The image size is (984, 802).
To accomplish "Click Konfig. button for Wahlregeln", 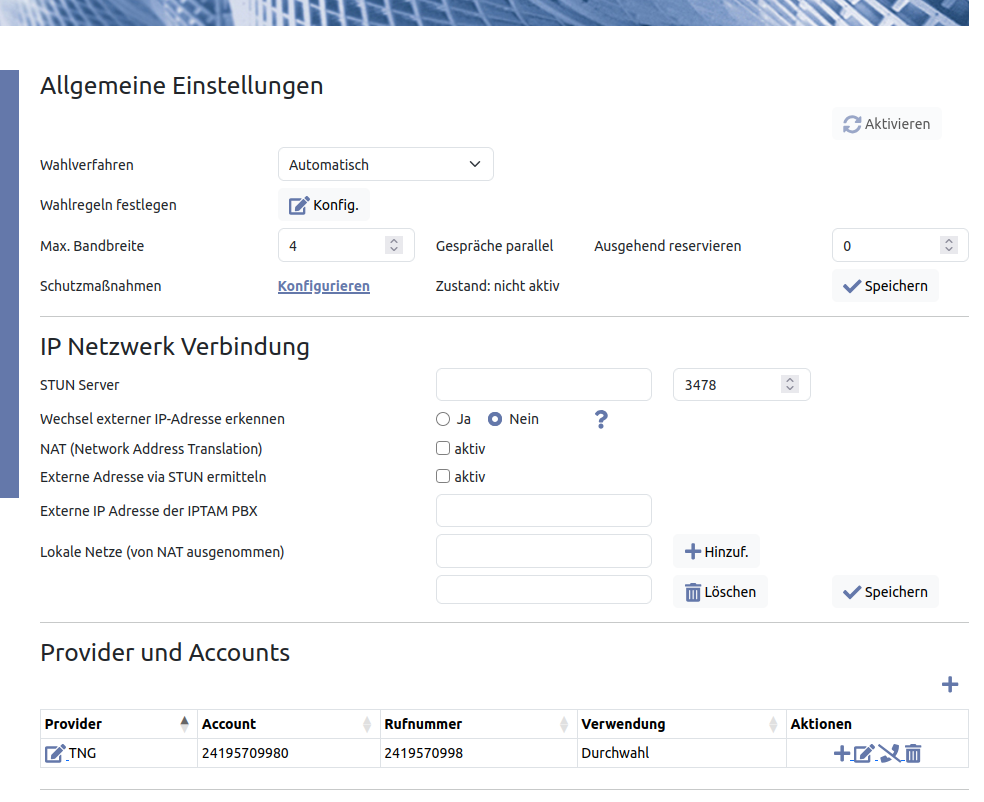I will (323, 205).
